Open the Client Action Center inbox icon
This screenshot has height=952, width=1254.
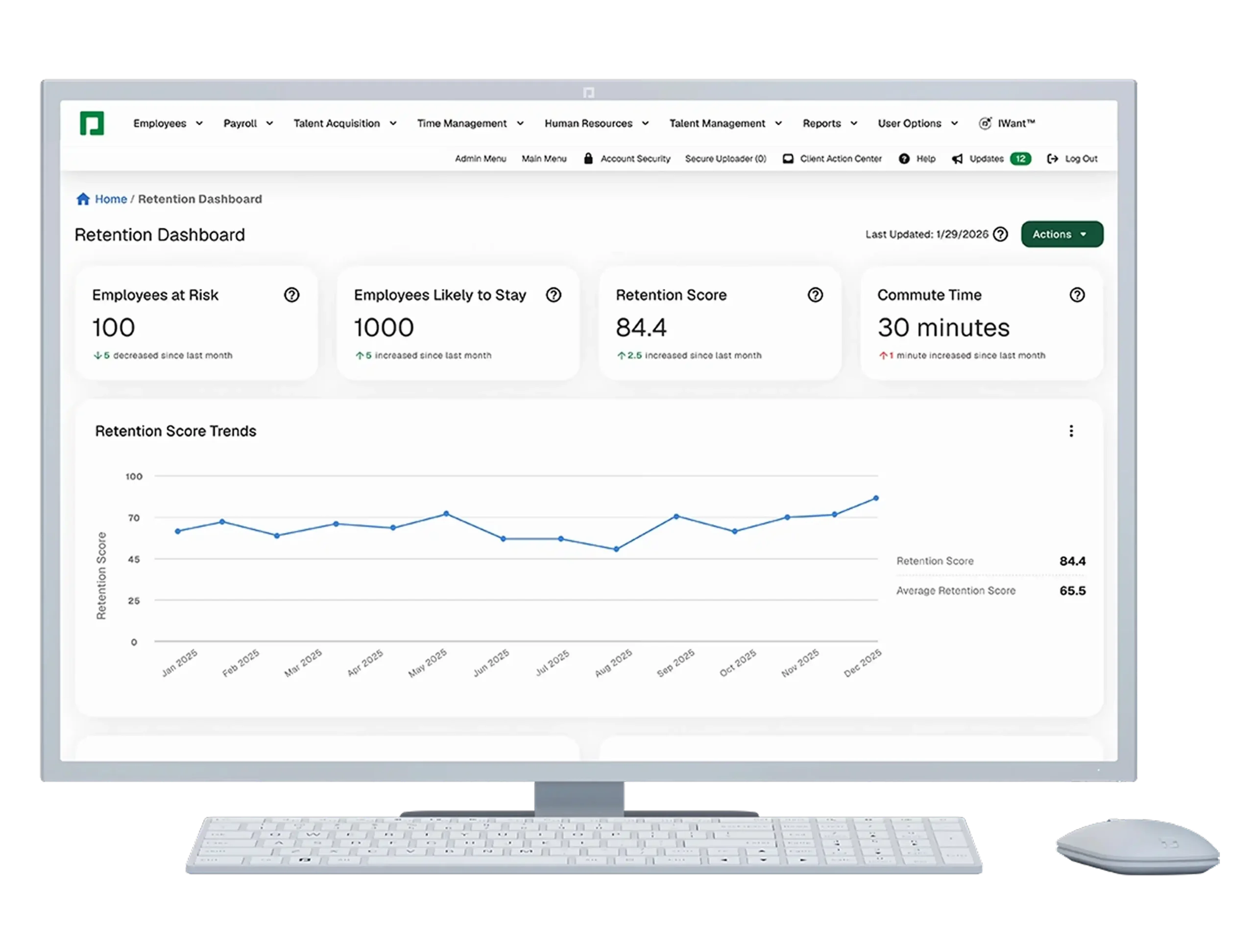(788, 159)
